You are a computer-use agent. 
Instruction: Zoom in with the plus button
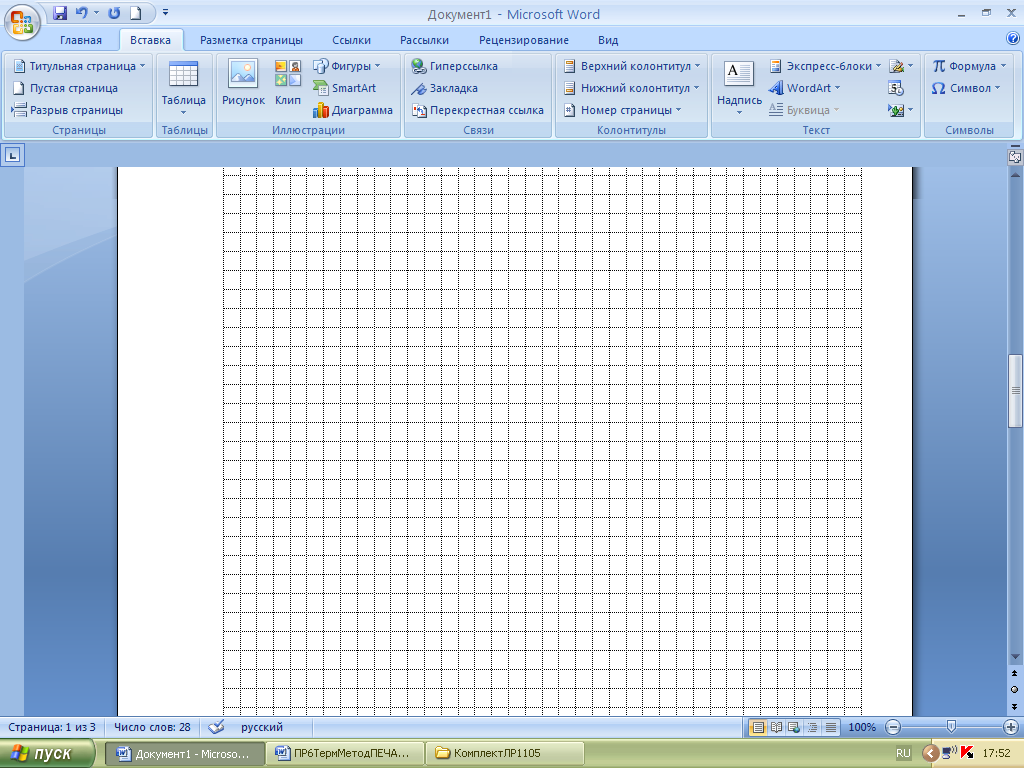point(1010,727)
